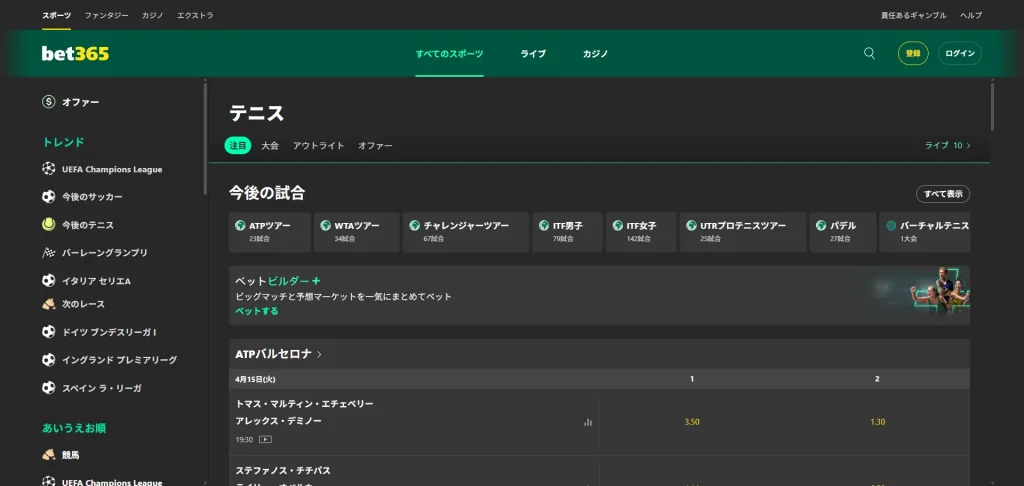Image resolution: width=1024 pixels, height=486 pixels.
Task: Click the bet365 logo
Action: (75, 54)
